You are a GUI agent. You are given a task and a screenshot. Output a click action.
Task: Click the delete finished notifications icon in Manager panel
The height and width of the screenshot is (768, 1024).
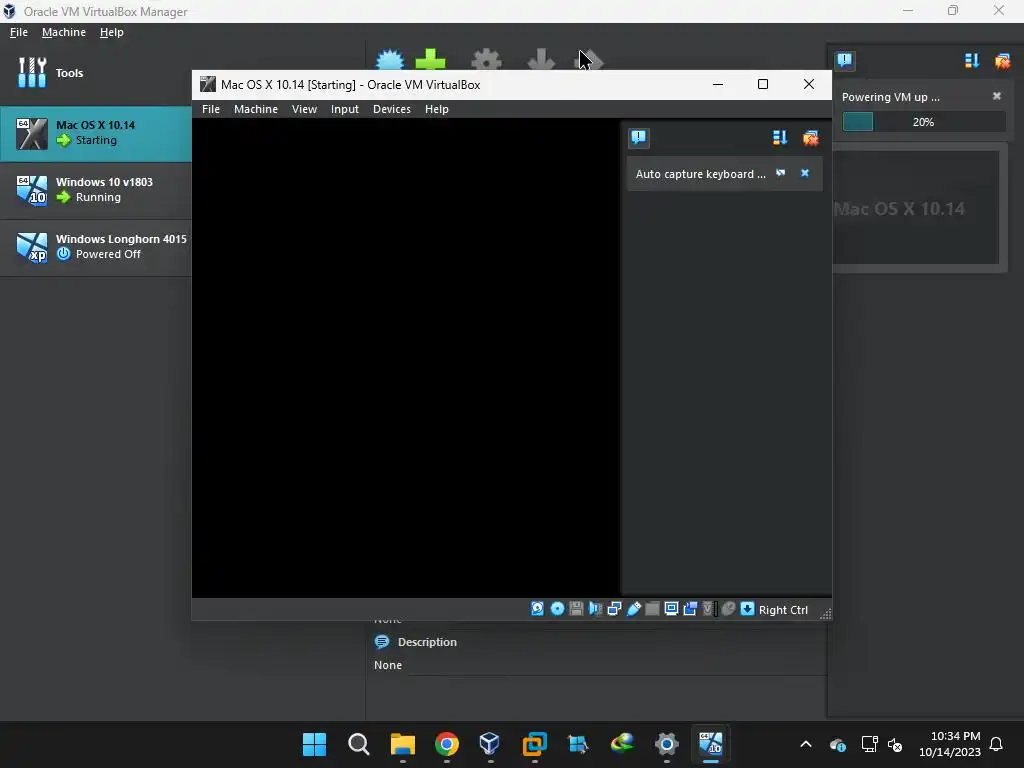click(1002, 61)
